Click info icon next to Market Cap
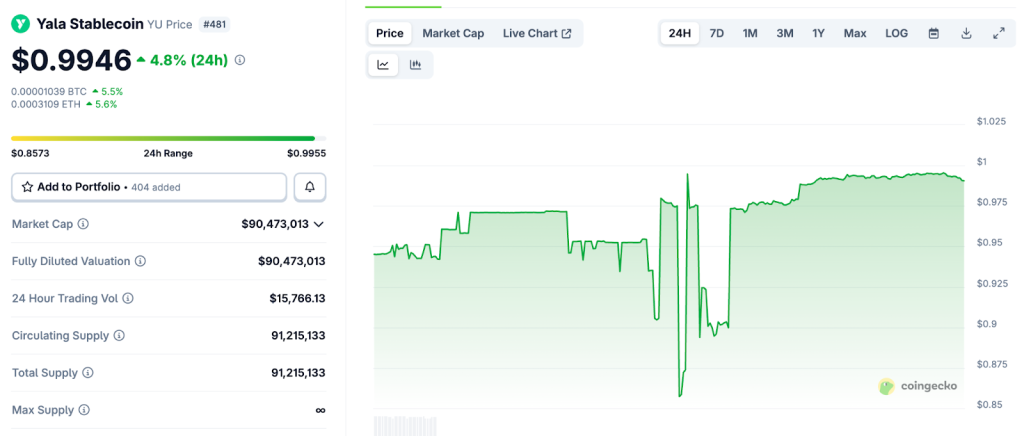 click(x=83, y=224)
